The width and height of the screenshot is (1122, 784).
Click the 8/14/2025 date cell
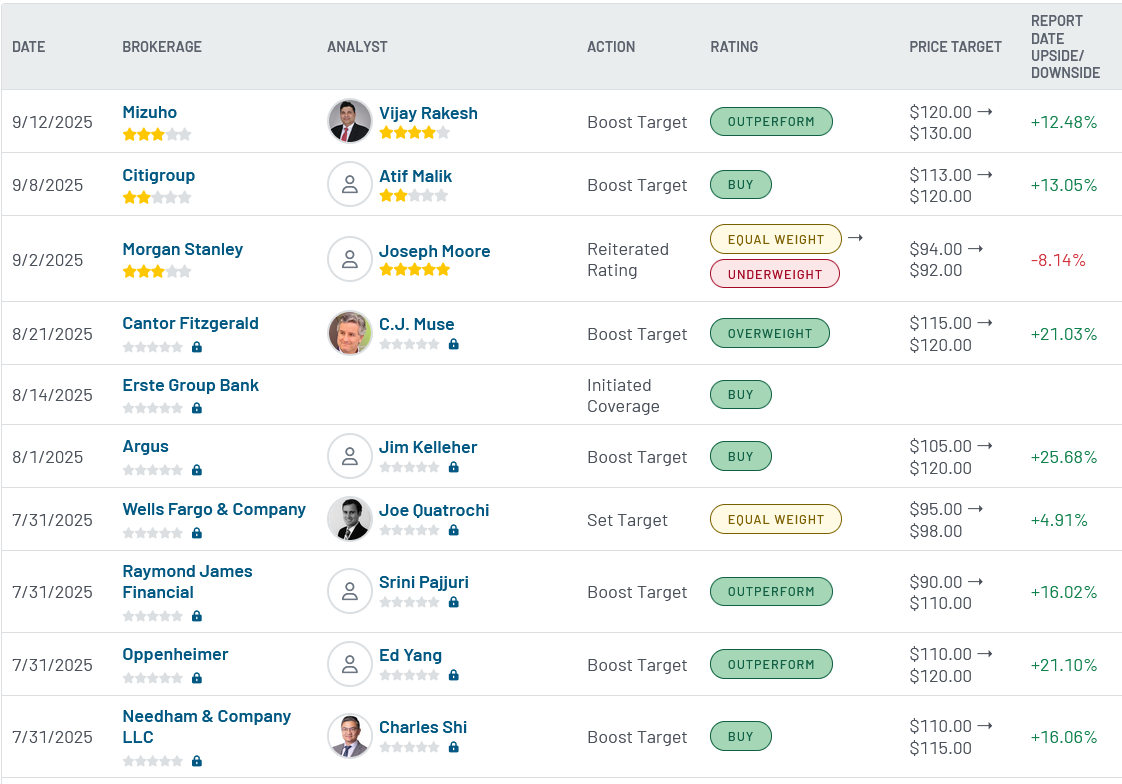[52, 396]
